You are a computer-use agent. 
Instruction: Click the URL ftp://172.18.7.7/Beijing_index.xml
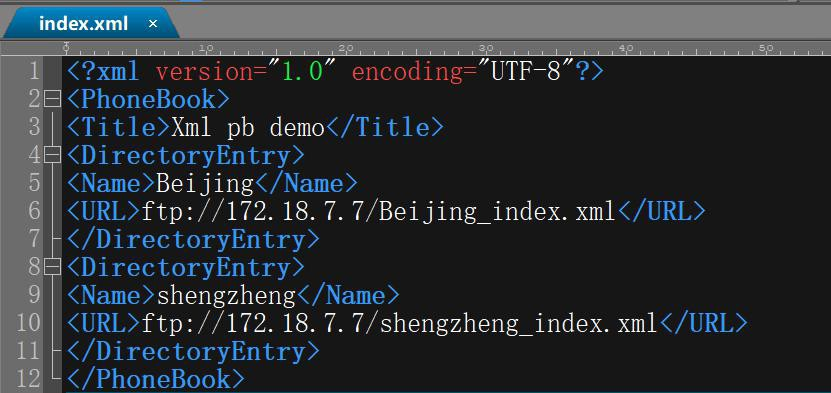(x=378, y=211)
